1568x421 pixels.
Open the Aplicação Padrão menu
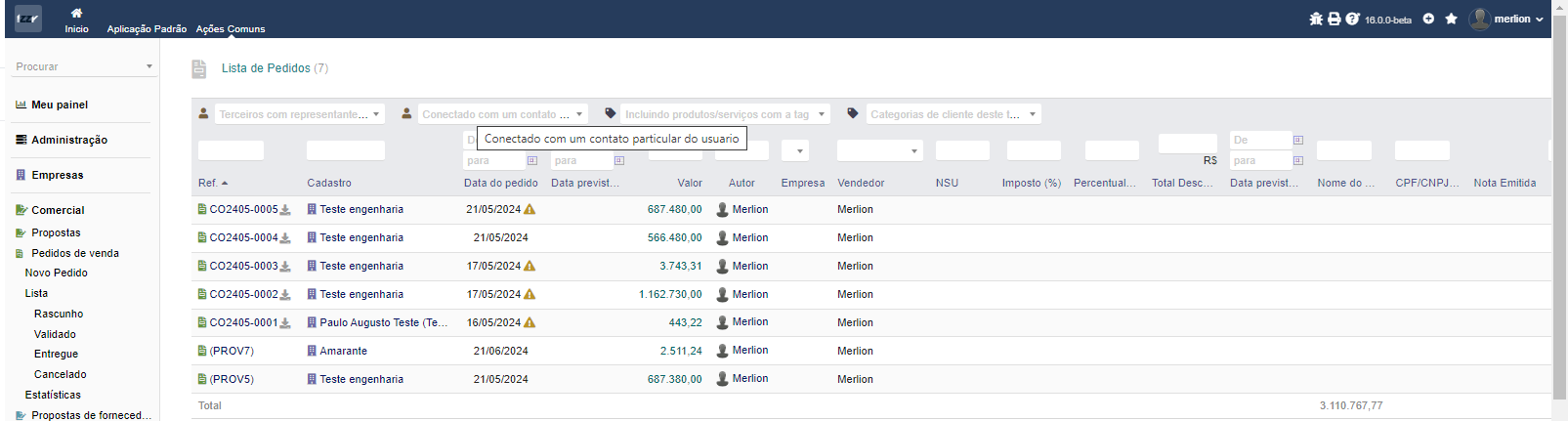(147, 28)
